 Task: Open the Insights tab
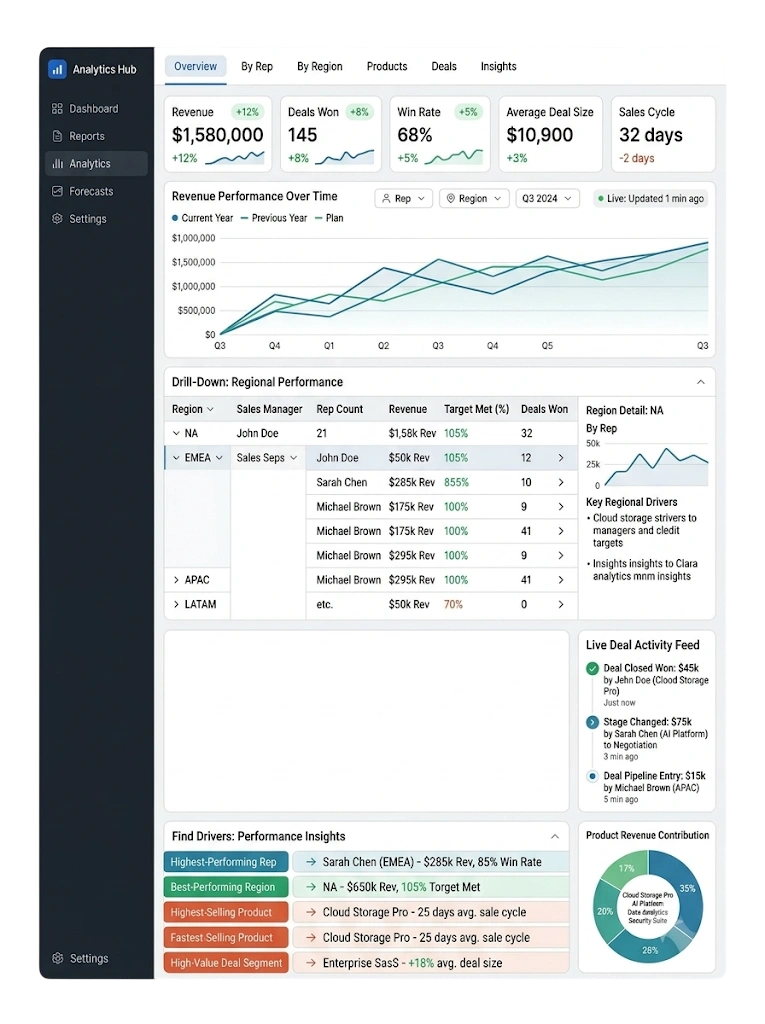[498, 67]
